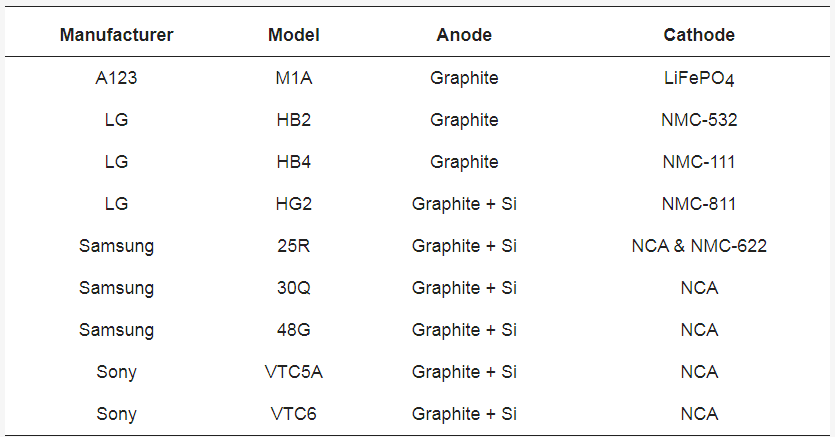Click the NMC-811 cathode entry
Screen dimensions: 835x437
[699, 204]
